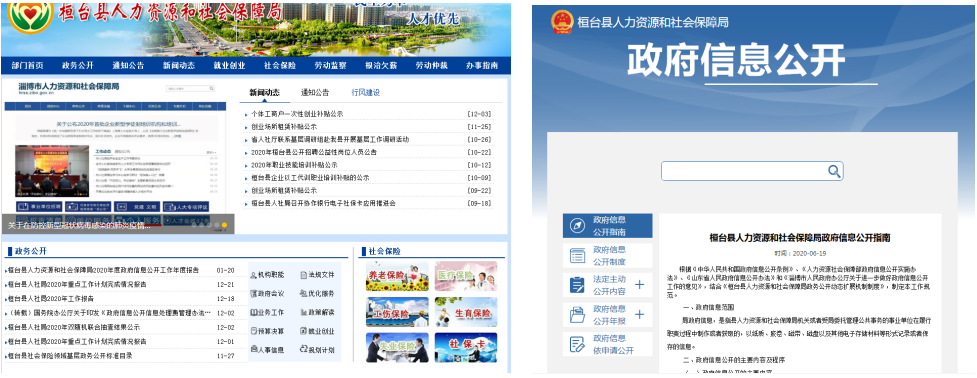Open 劳动仲裁 in navigation bar
This screenshot has height=378, width=977.
(x=431, y=65)
